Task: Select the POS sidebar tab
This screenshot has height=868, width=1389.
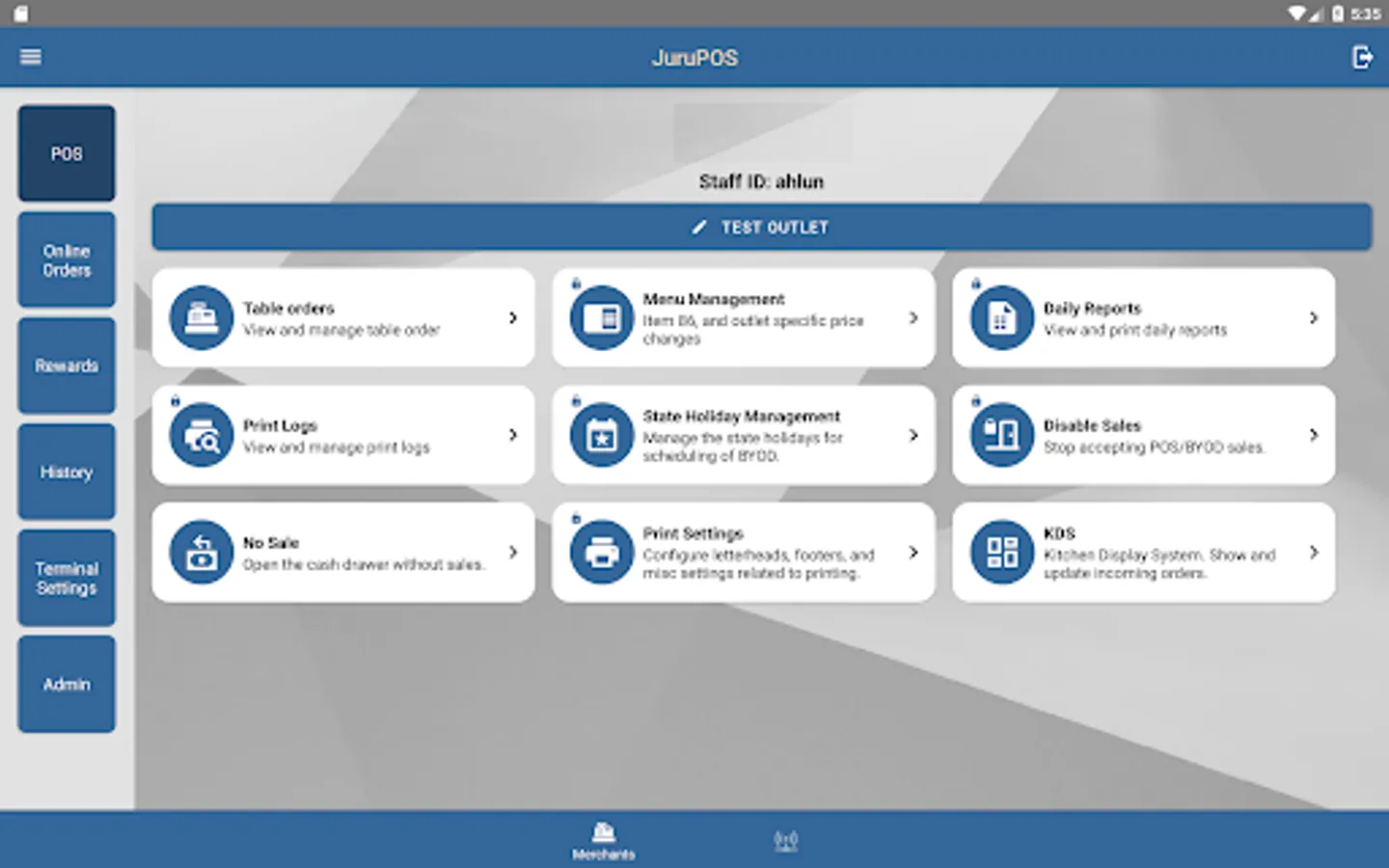Action: point(67,153)
